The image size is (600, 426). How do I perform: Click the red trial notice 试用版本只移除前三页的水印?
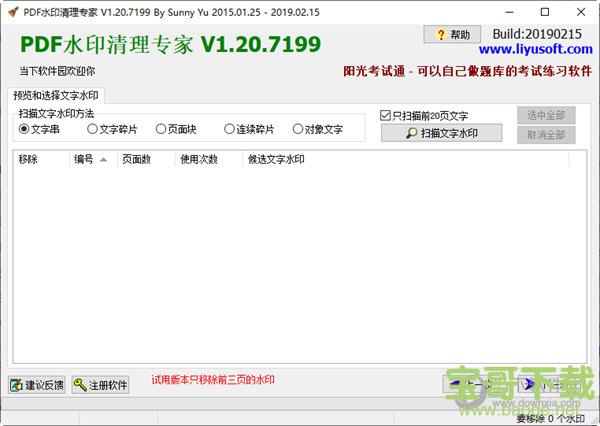(x=213, y=380)
